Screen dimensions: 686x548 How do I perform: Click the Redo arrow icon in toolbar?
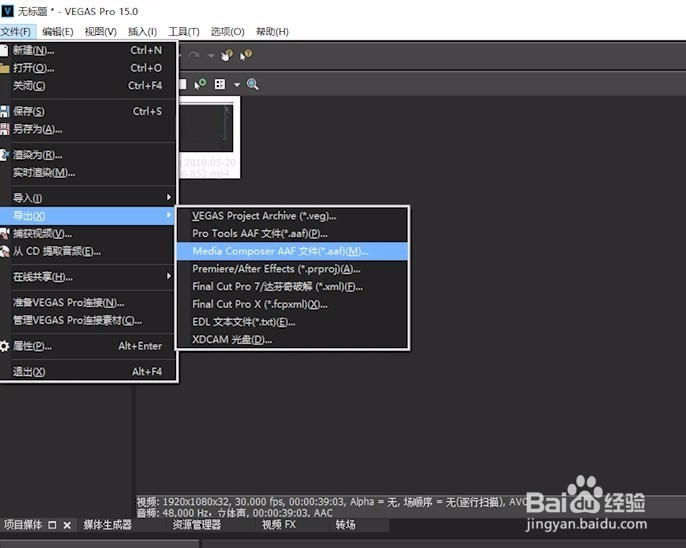pyautogui.click(x=194, y=55)
